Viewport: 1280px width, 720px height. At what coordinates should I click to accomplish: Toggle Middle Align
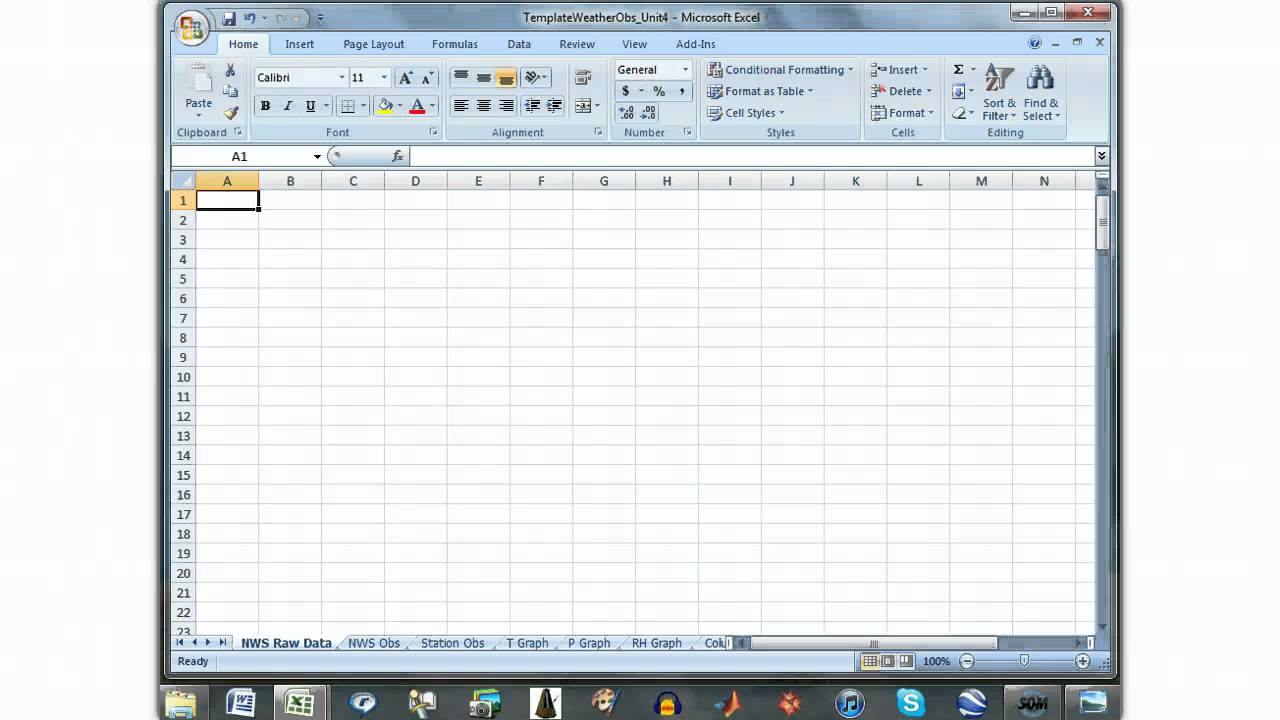484,77
